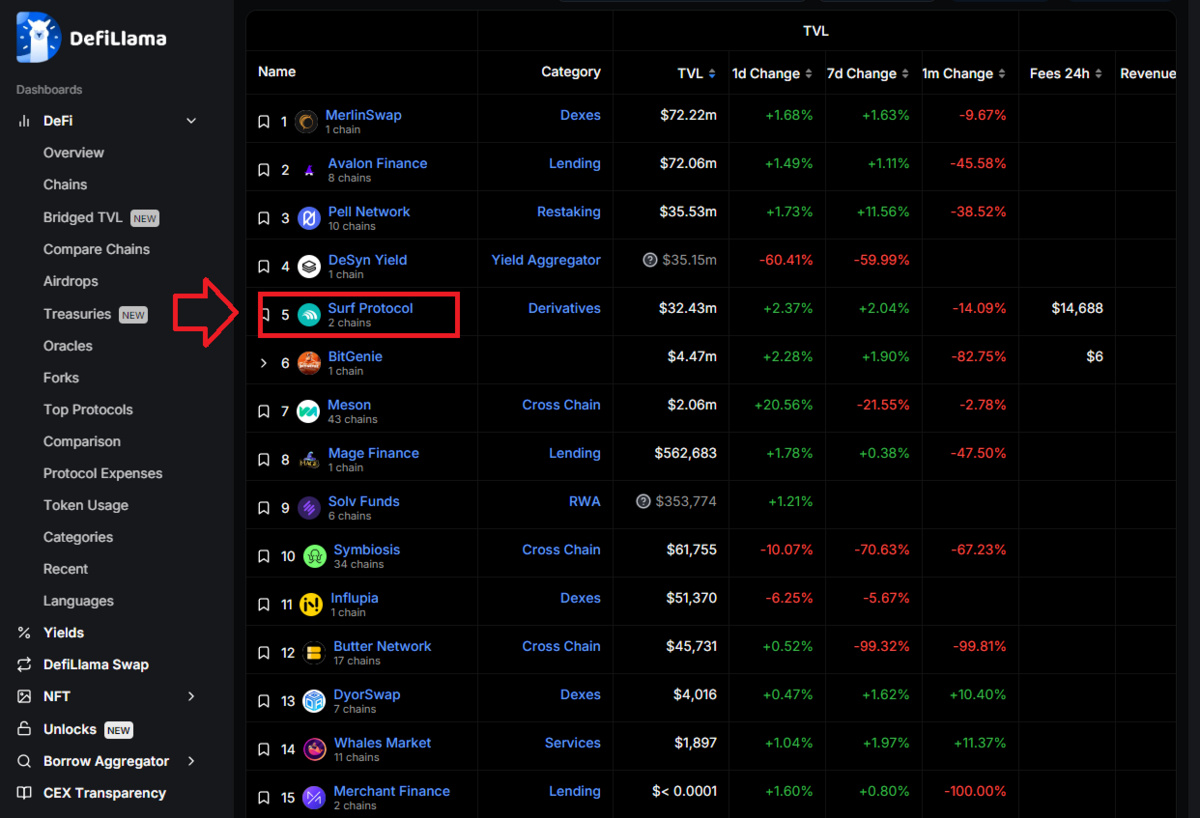This screenshot has height=818, width=1200.
Task: Open Overview in the sidebar
Action: pyautogui.click(x=73, y=153)
